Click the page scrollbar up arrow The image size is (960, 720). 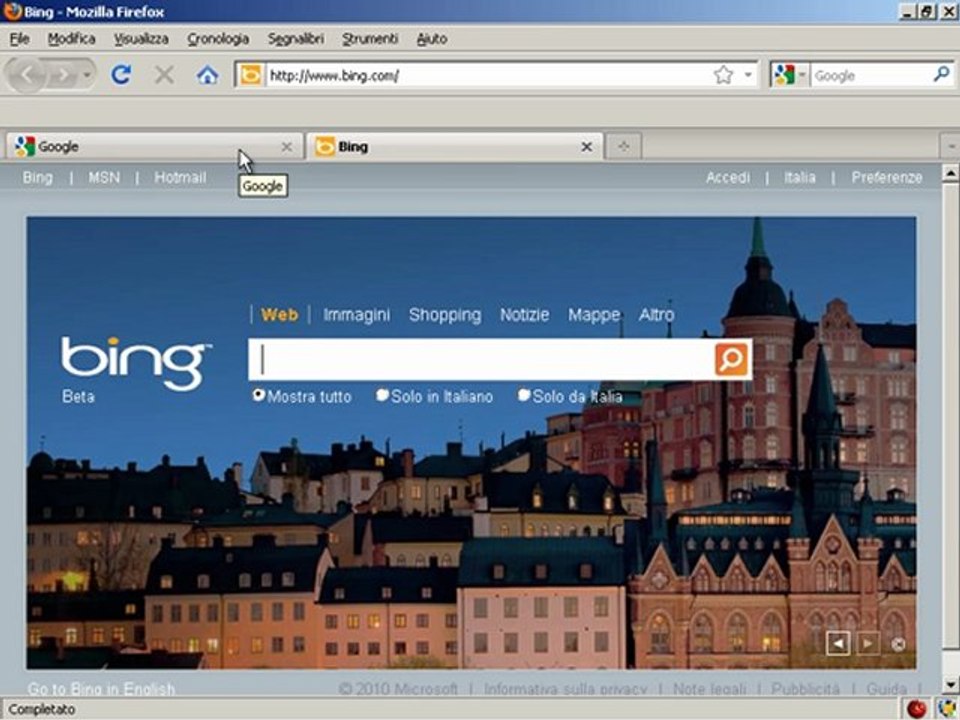[x=950, y=174]
